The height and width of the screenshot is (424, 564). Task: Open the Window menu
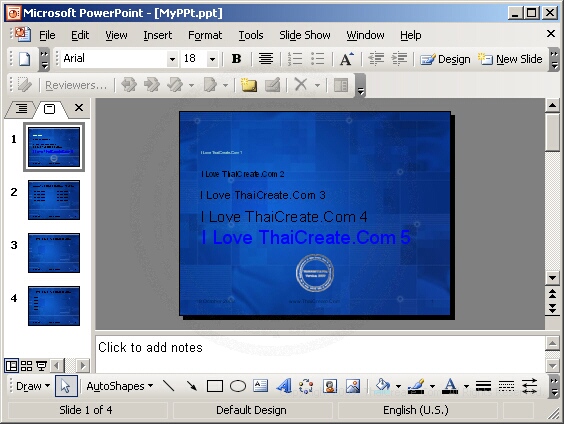coord(365,35)
